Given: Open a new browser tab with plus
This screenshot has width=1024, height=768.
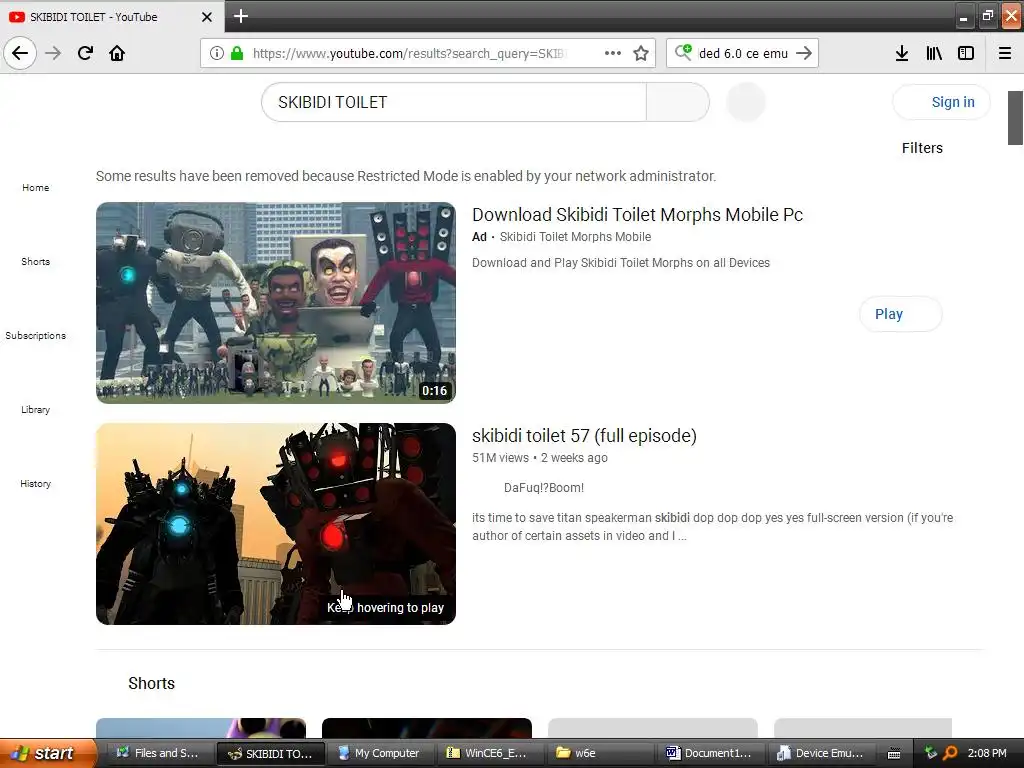Looking at the screenshot, I should click(x=240, y=16).
